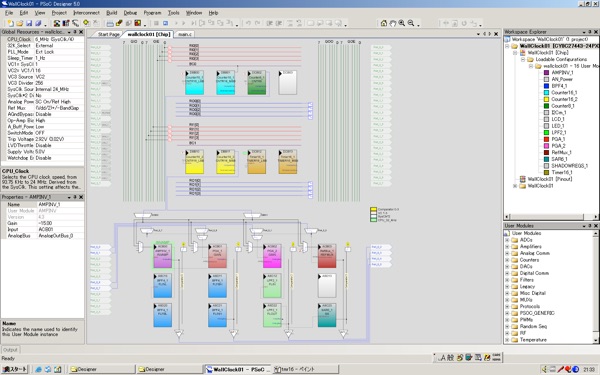This screenshot has height=375, width=600.
Task: Select Counter16_2 in Workspace Explorer
Action: (564, 99)
